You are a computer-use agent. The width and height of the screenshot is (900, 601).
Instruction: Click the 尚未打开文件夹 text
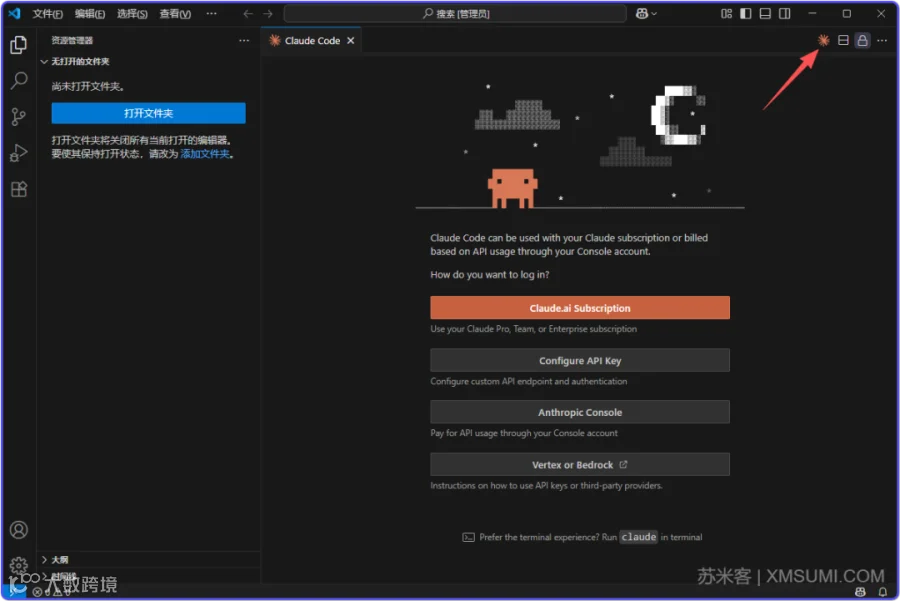tap(88, 87)
